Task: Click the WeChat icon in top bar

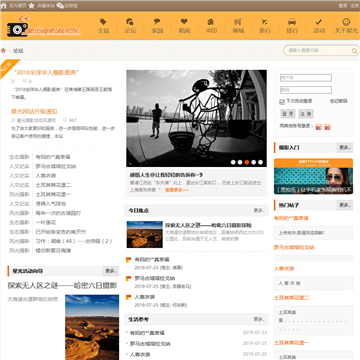Action: [x=60, y=5]
